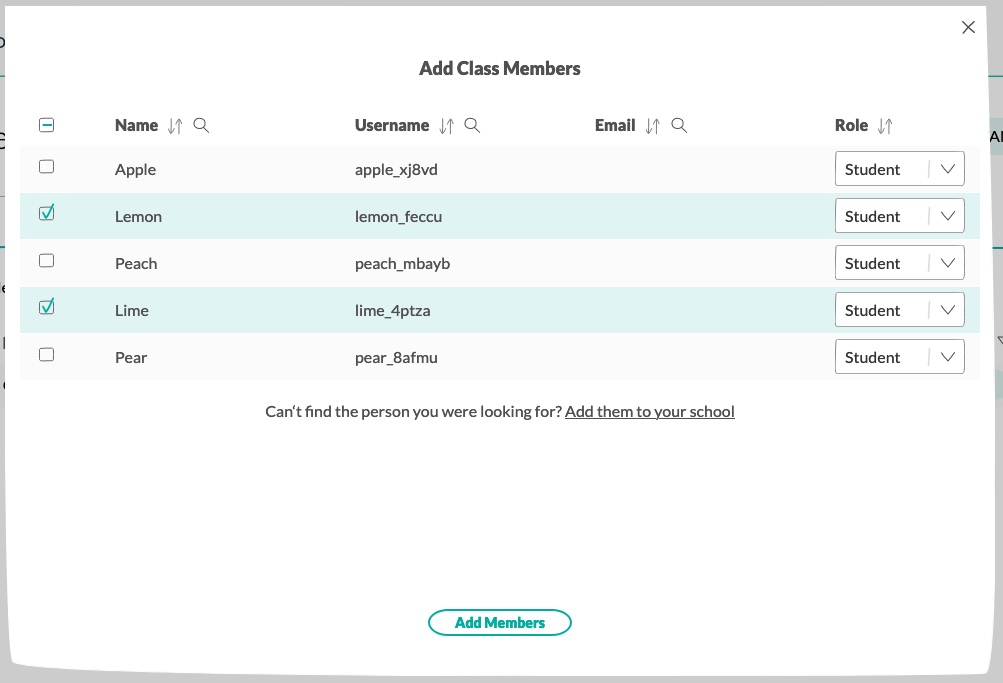Open the Username column search
This screenshot has width=1003, height=683.
pyautogui.click(x=472, y=125)
